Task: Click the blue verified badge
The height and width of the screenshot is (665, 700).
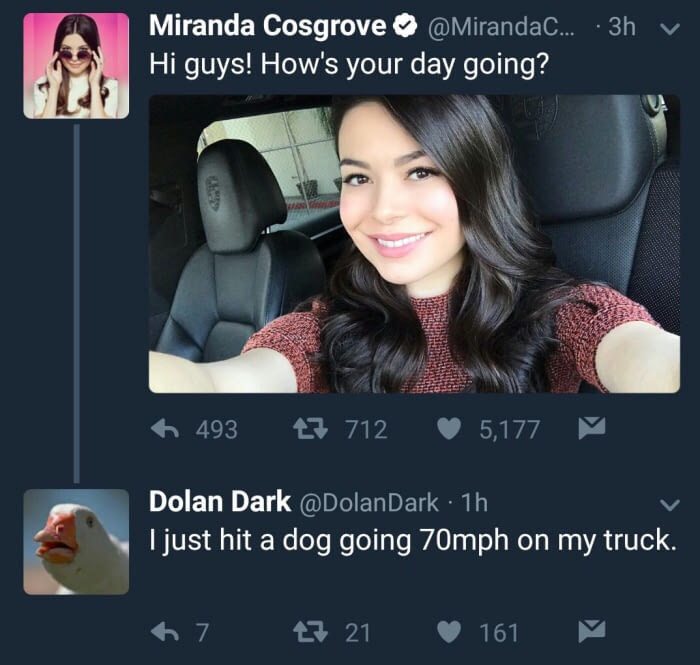Action: click(405, 26)
